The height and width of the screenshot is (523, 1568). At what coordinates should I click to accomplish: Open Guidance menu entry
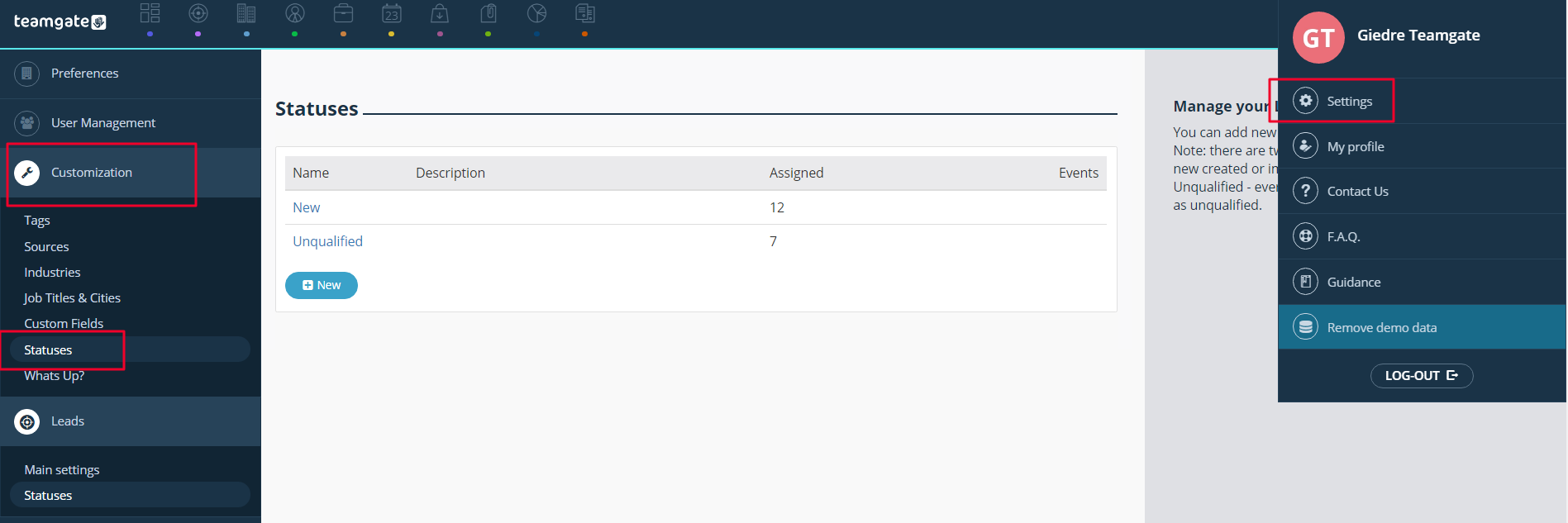point(1422,282)
